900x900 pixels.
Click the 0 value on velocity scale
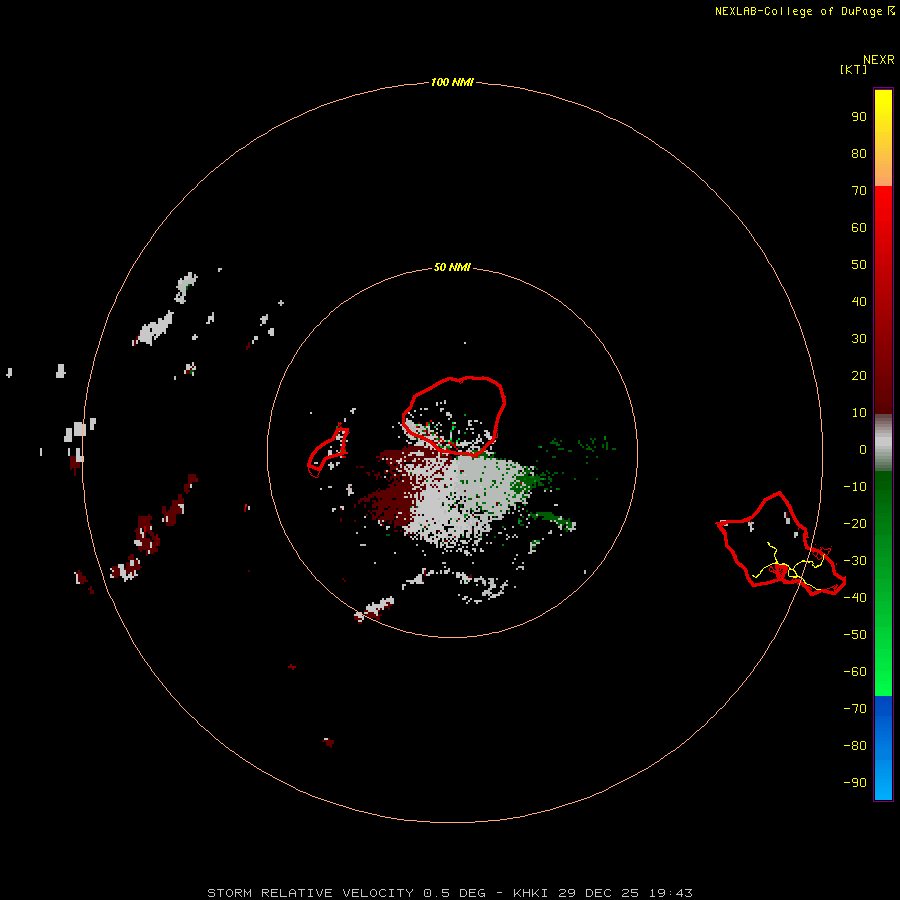(862, 449)
